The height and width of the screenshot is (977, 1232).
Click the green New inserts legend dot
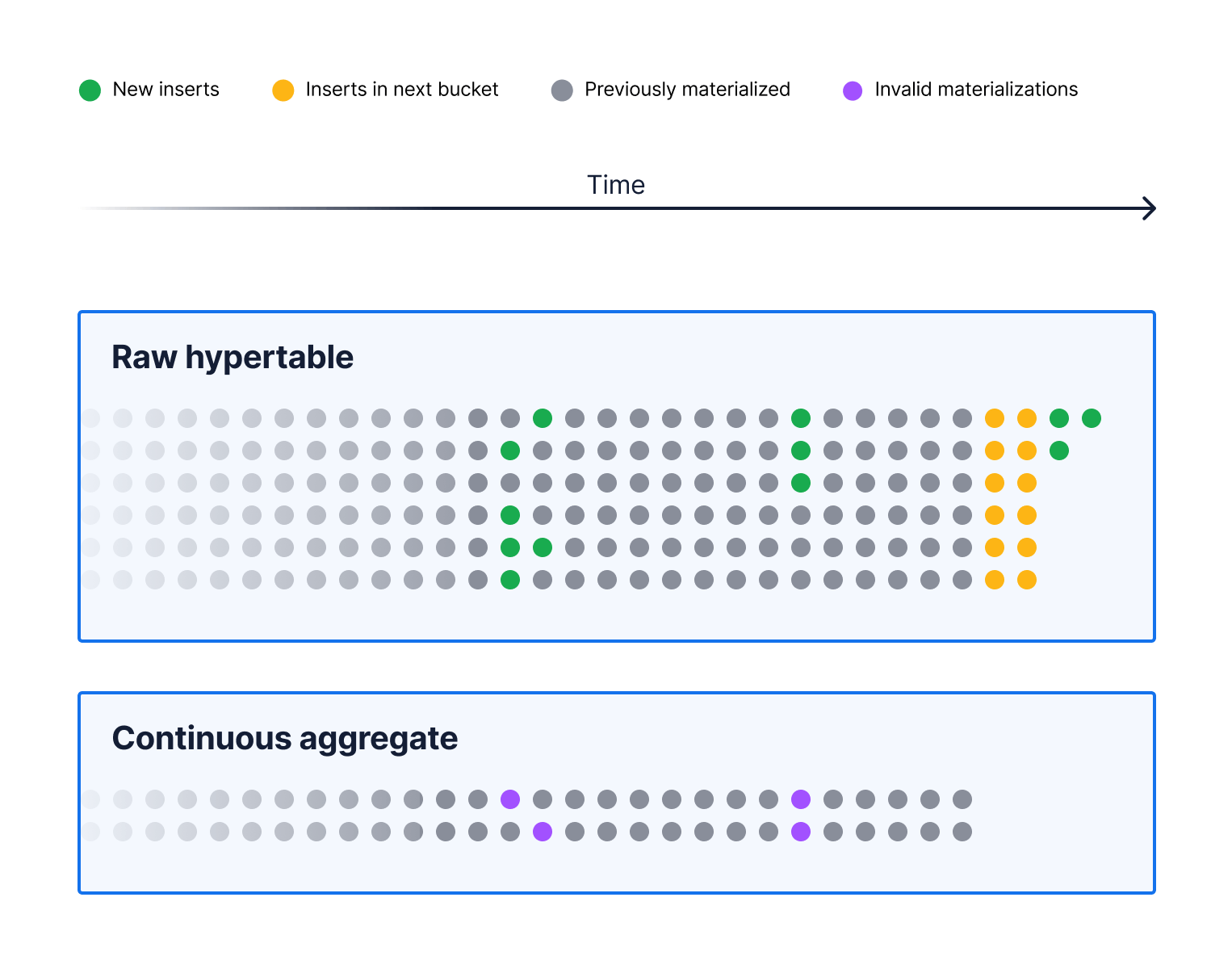[90, 90]
